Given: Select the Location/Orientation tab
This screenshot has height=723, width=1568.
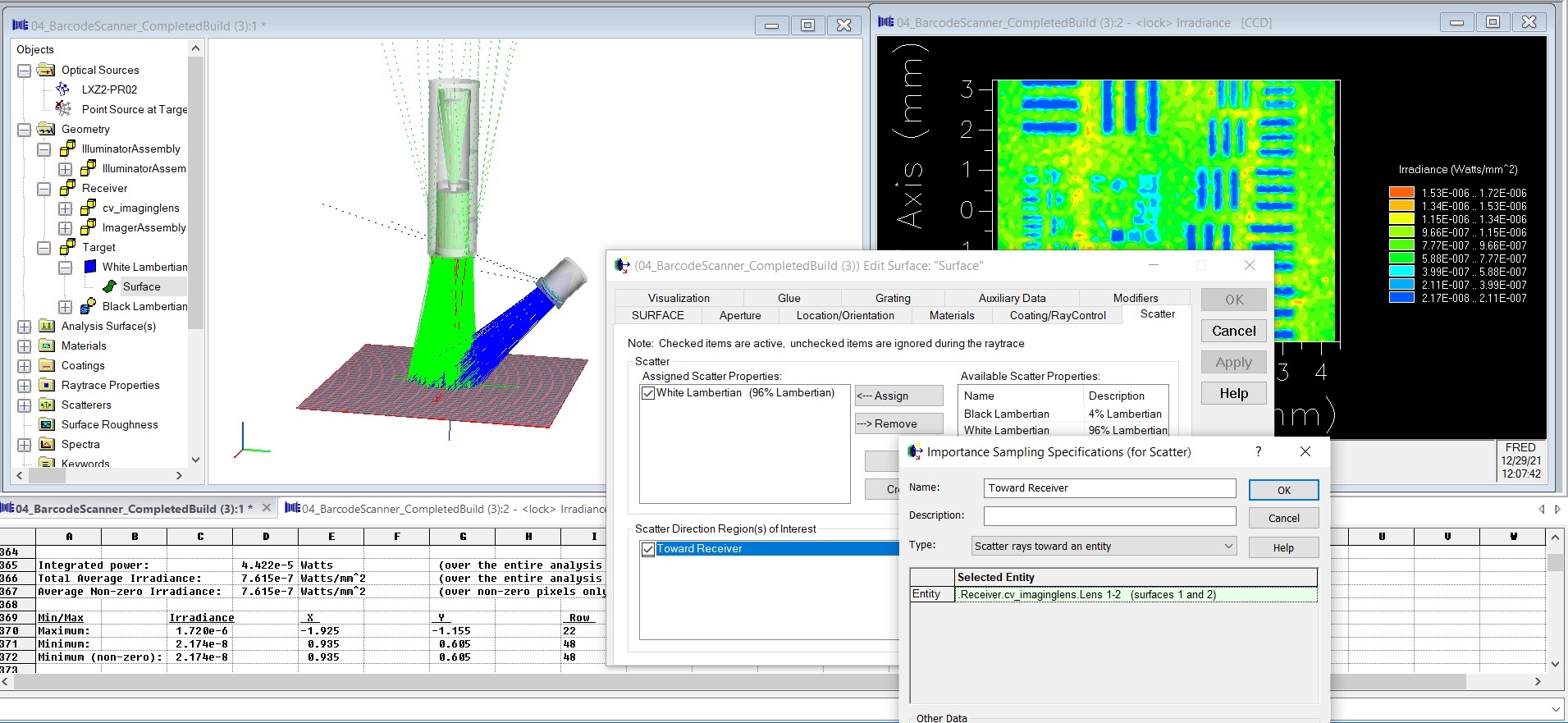Looking at the screenshot, I should [x=845, y=315].
